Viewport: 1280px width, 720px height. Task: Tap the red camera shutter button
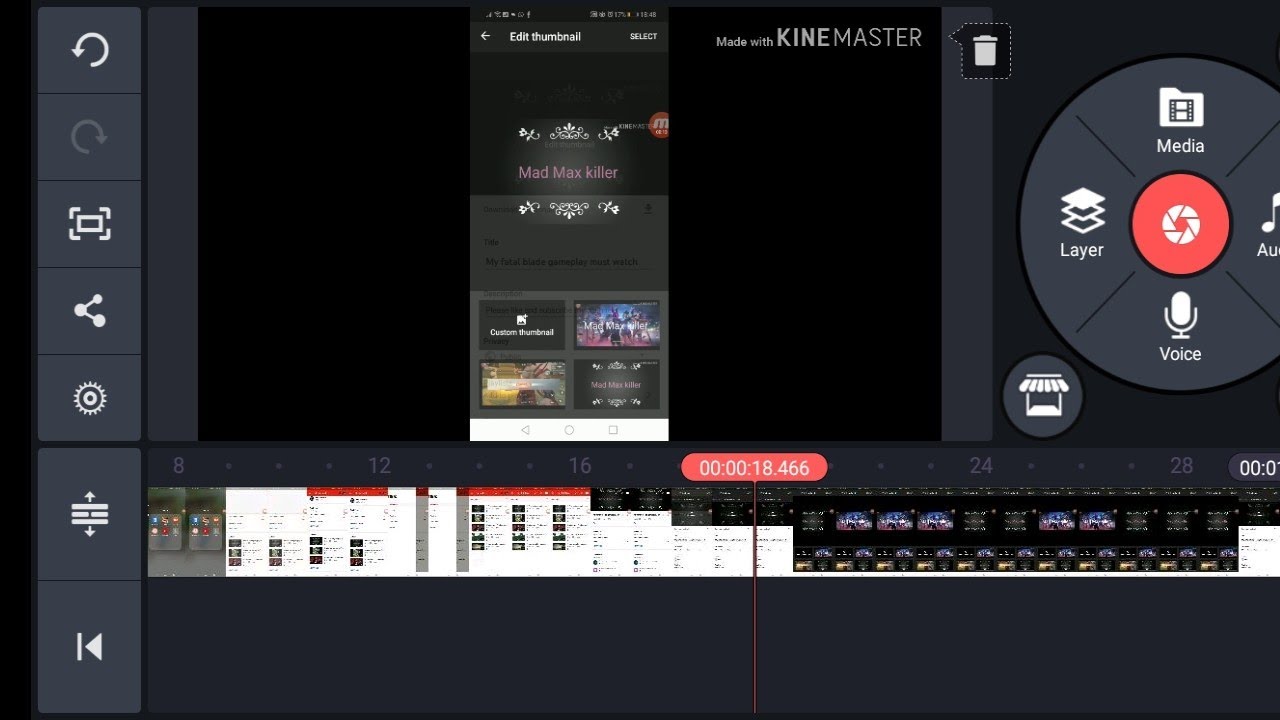coord(1180,224)
